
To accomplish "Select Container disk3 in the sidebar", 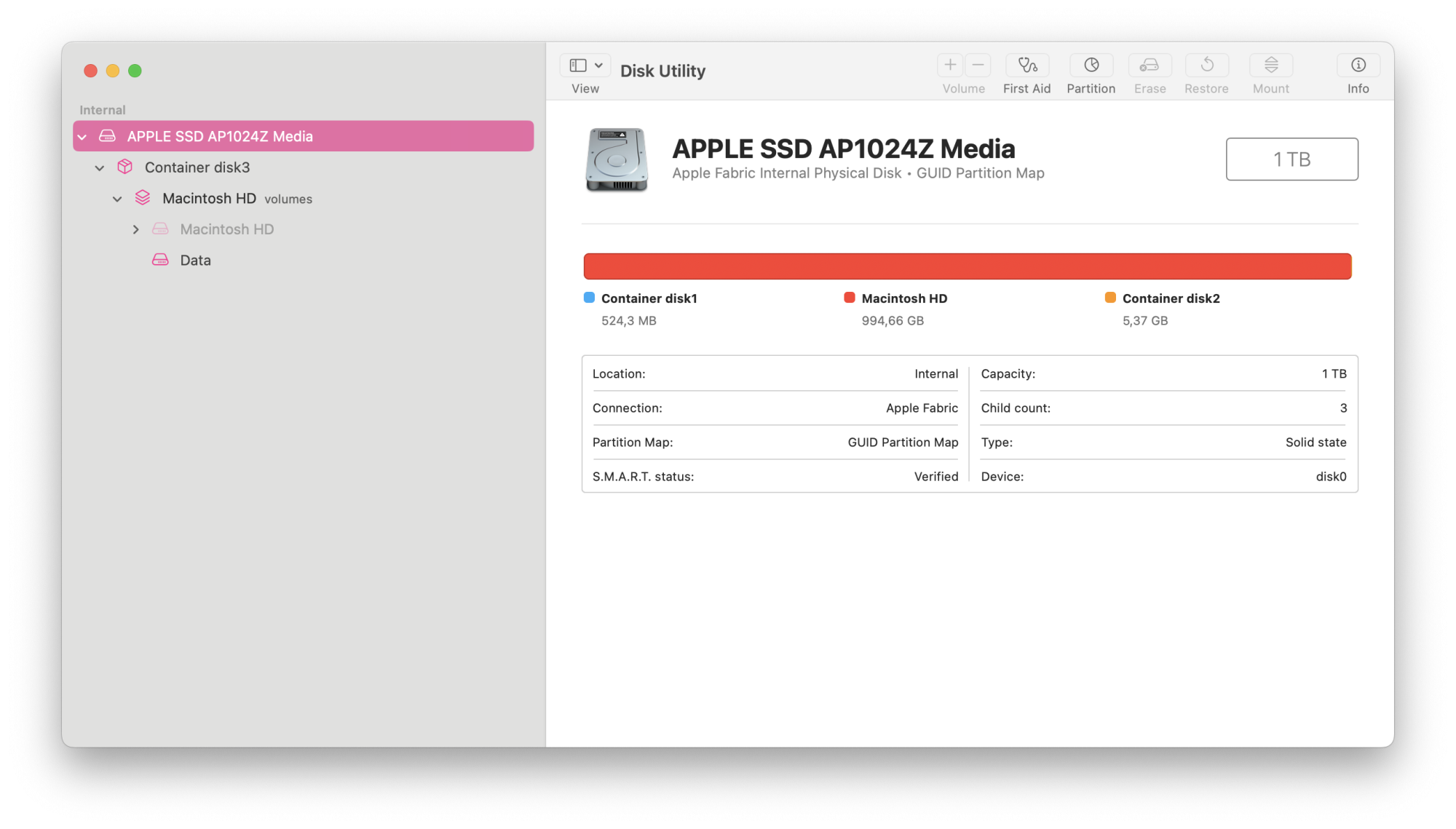I will 197,167.
